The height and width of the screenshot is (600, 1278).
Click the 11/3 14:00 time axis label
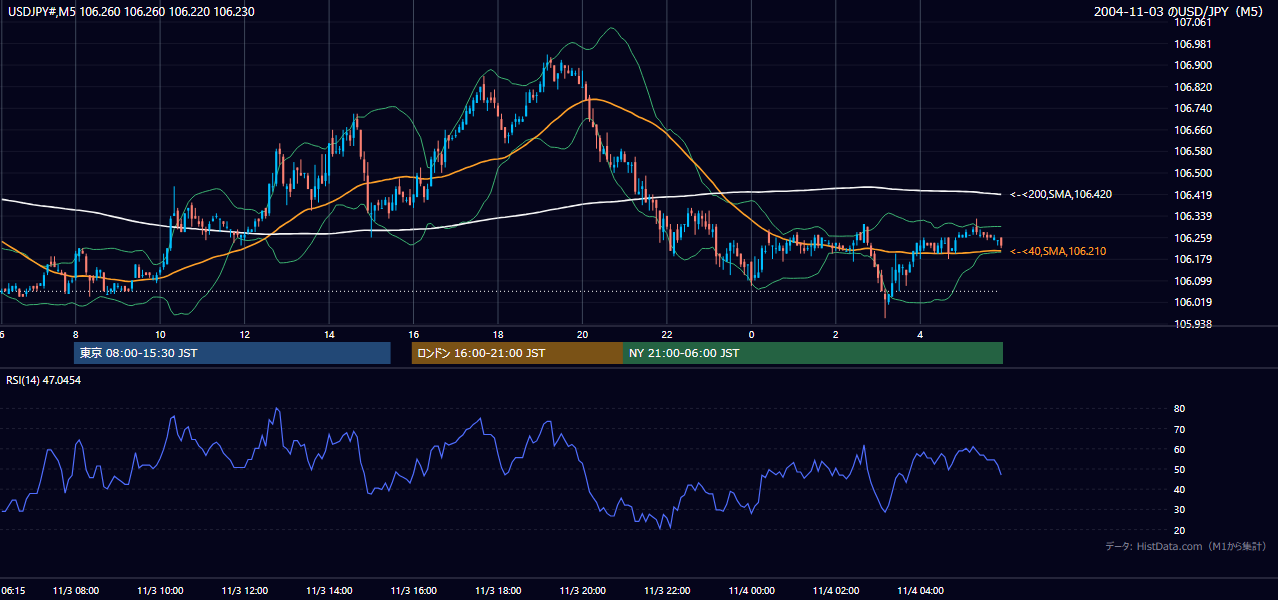point(329,591)
